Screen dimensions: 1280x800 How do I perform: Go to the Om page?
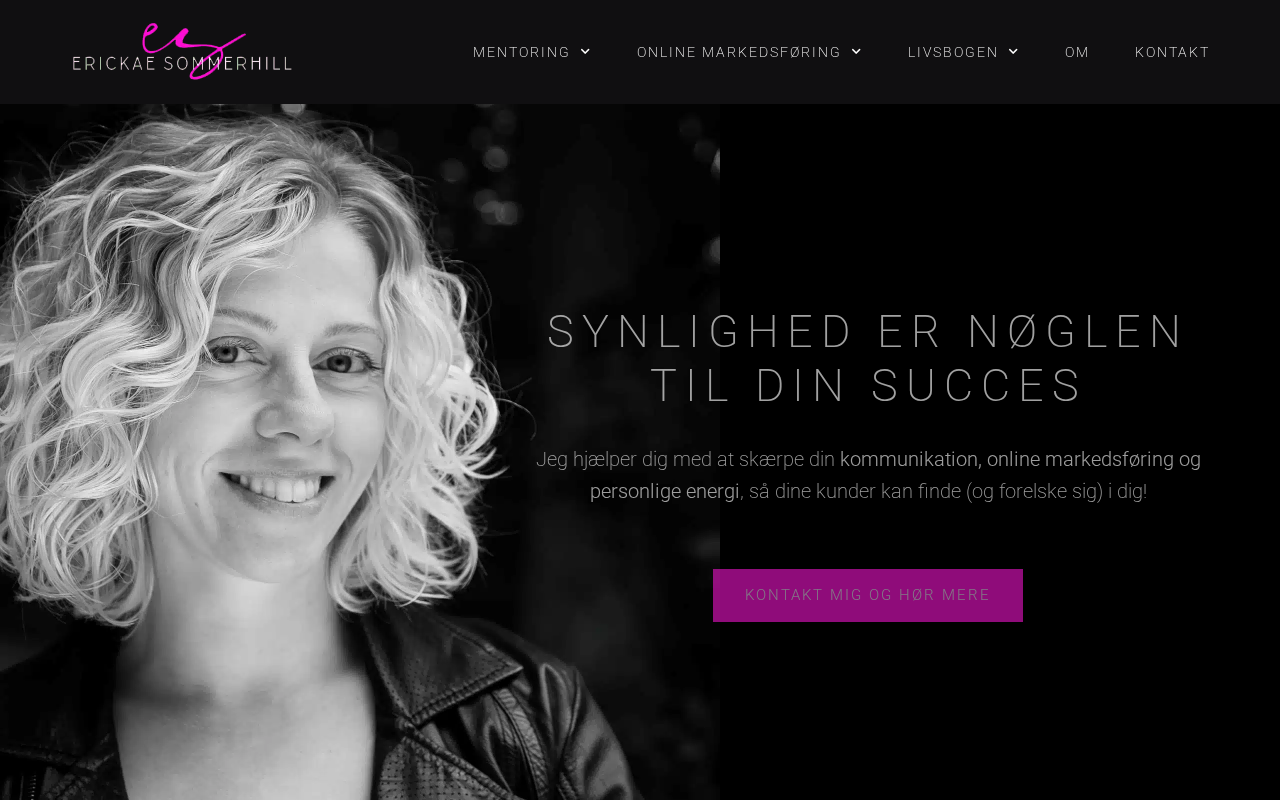point(1077,52)
